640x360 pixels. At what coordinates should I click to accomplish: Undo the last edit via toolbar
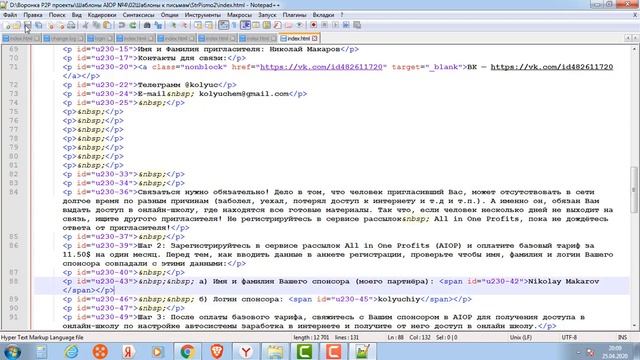click(x=121, y=25)
